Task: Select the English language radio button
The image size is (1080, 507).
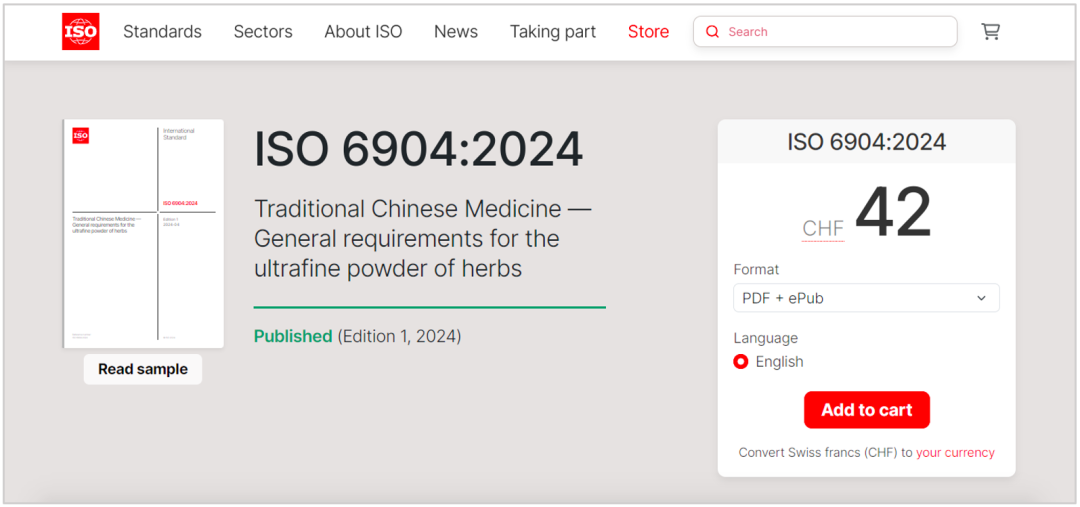Action: tap(741, 362)
